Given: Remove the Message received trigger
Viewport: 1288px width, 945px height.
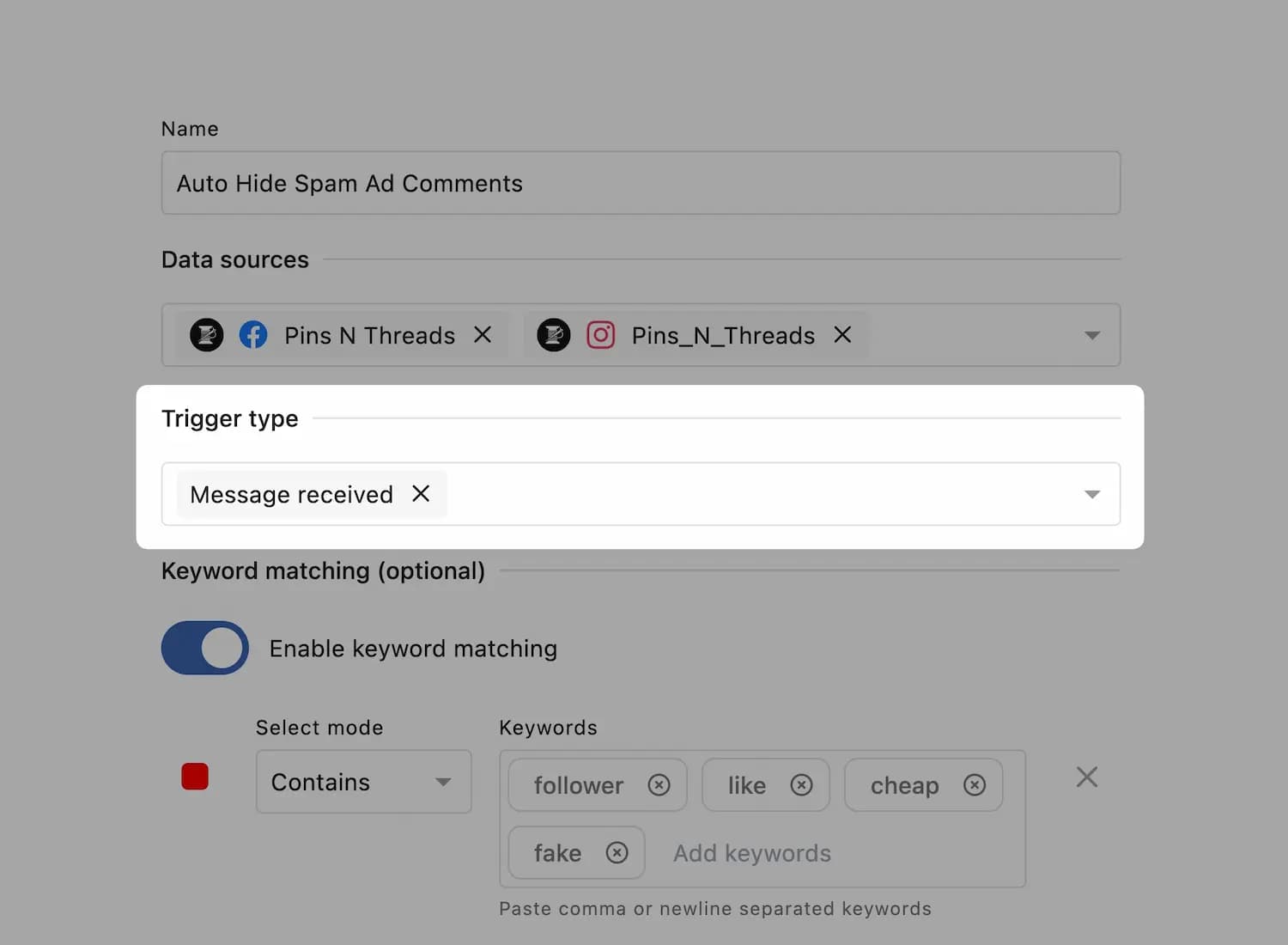Looking at the screenshot, I should pos(421,494).
